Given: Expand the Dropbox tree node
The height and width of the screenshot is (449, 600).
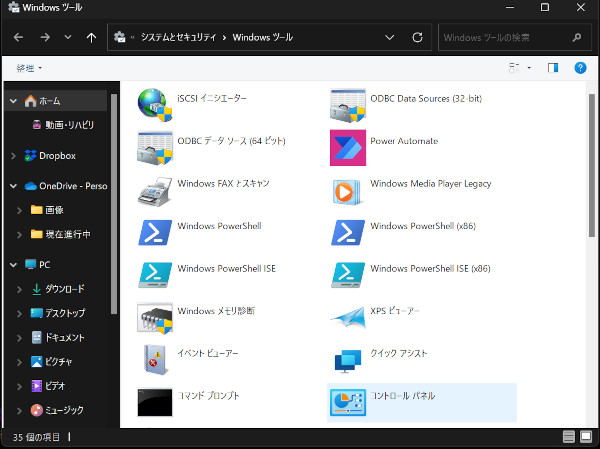Looking at the screenshot, I should coord(13,156).
